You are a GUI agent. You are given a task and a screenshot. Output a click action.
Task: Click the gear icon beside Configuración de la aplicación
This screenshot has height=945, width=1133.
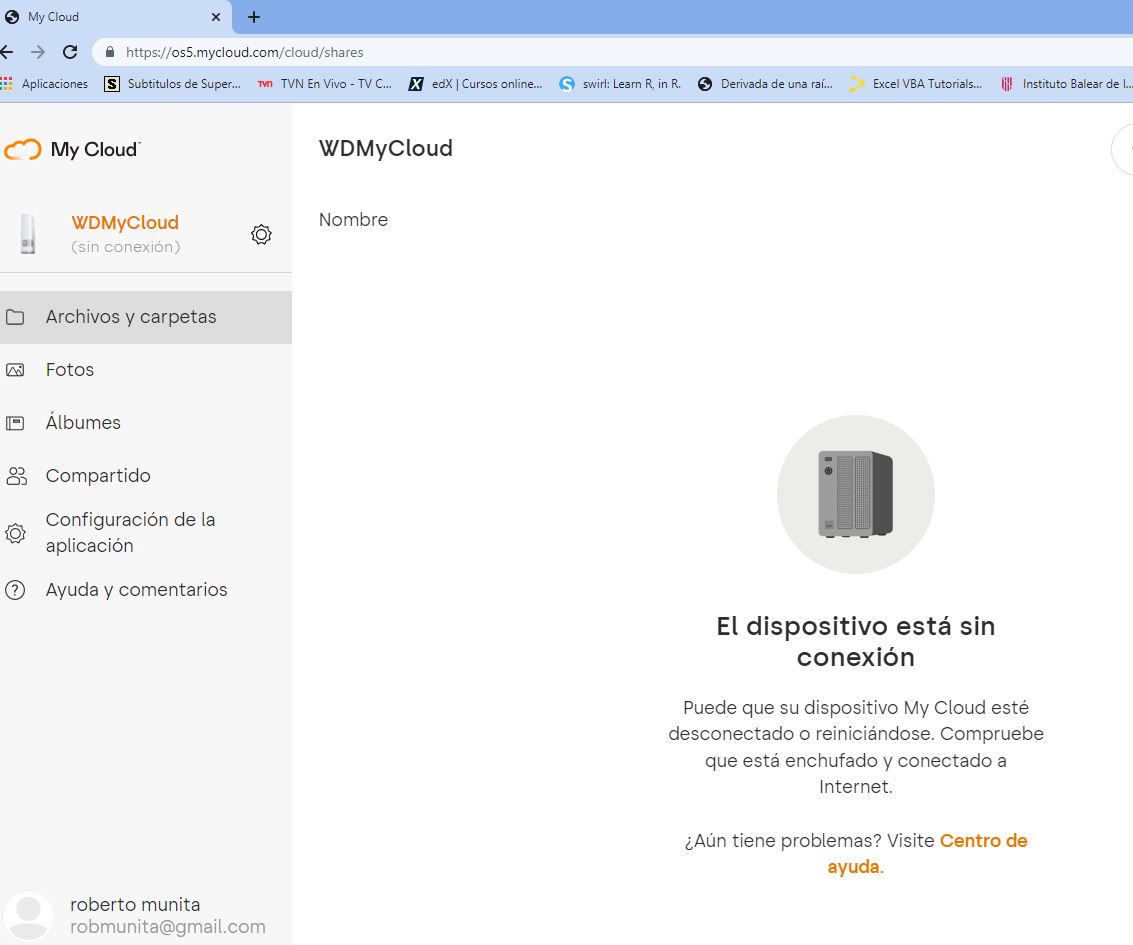click(x=15, y=533)
